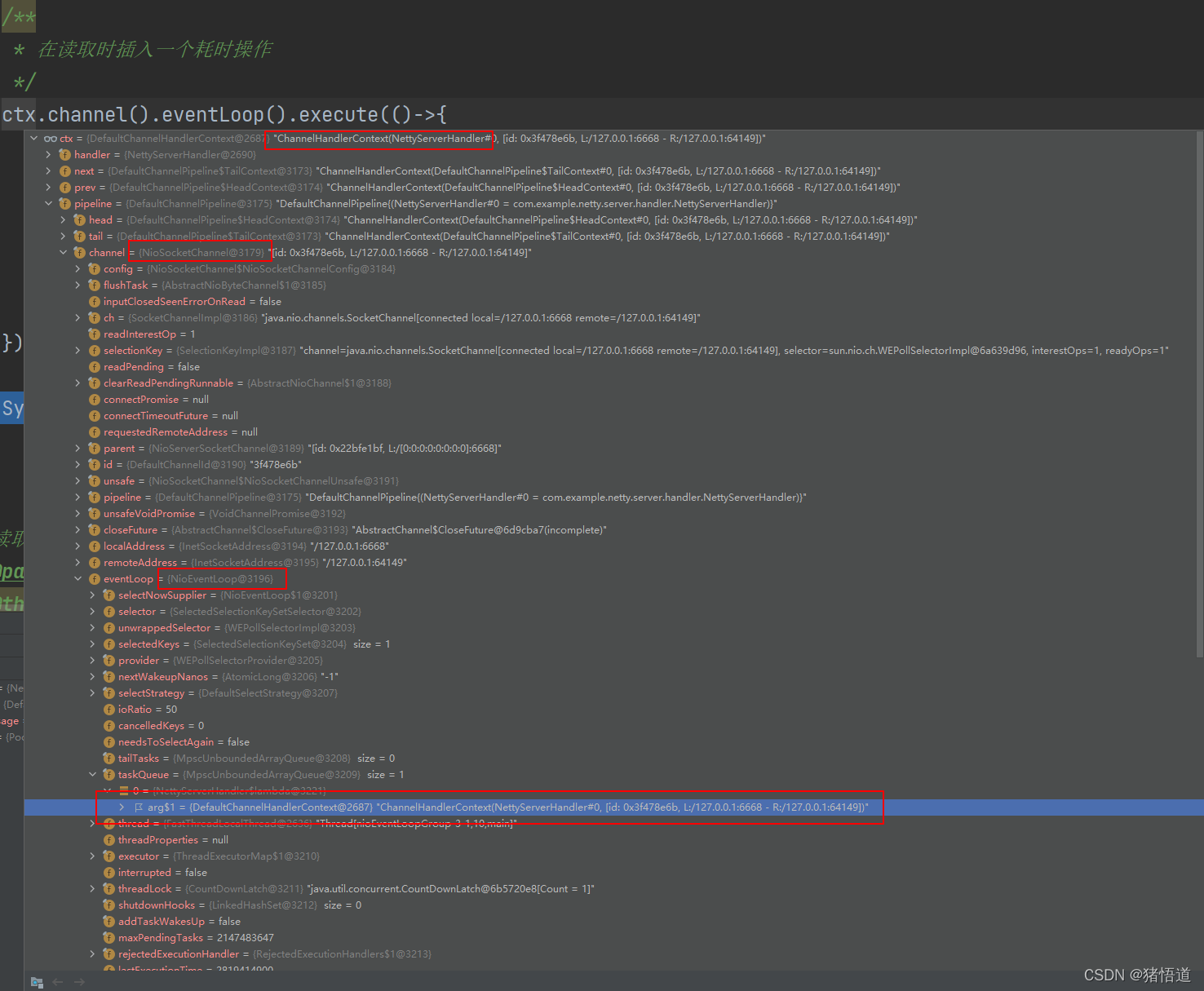The width and height of the screenshot is (1204, 991).
Task: Expand the arg$1 node
Action: point(122,807)
